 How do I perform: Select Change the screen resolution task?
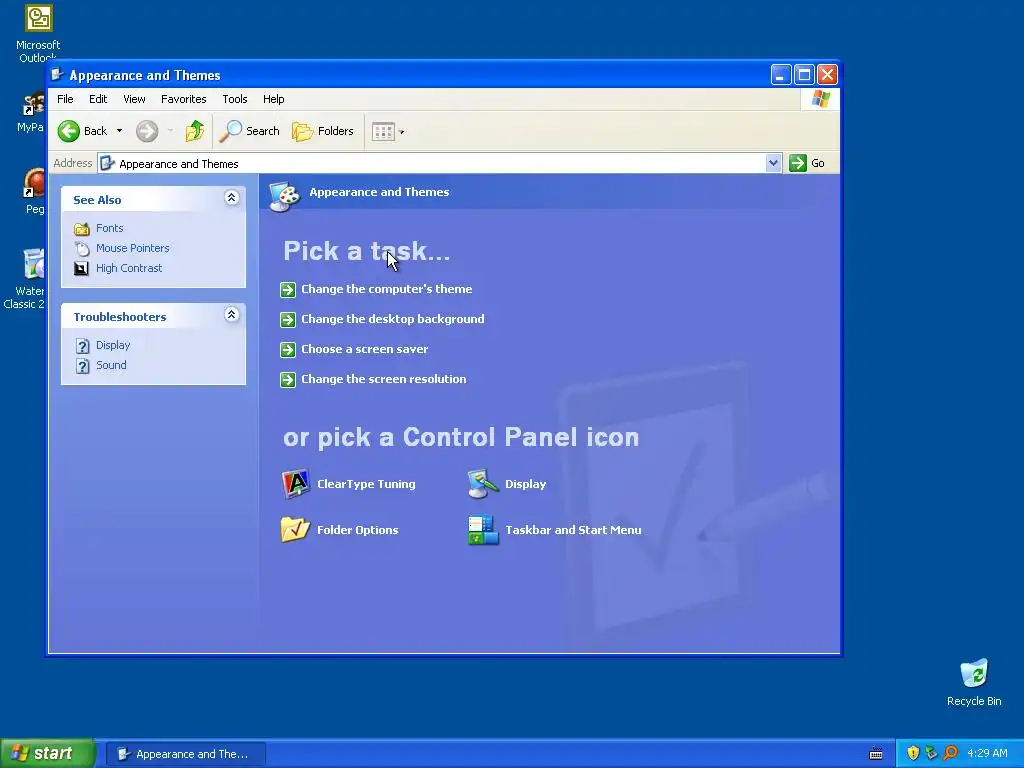(383, 379)
